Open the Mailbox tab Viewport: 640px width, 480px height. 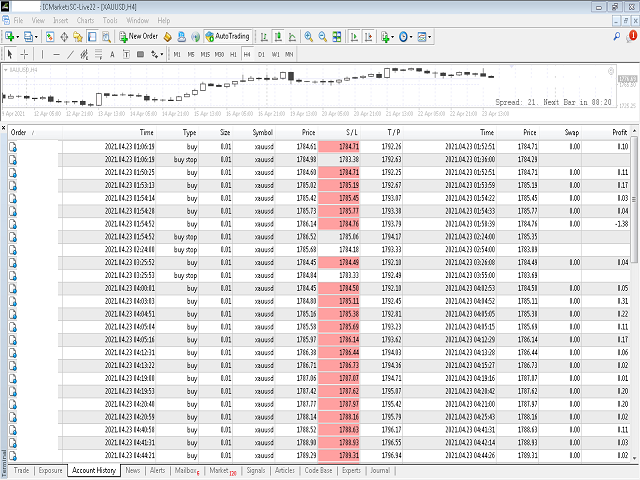[x=187, y=471]
